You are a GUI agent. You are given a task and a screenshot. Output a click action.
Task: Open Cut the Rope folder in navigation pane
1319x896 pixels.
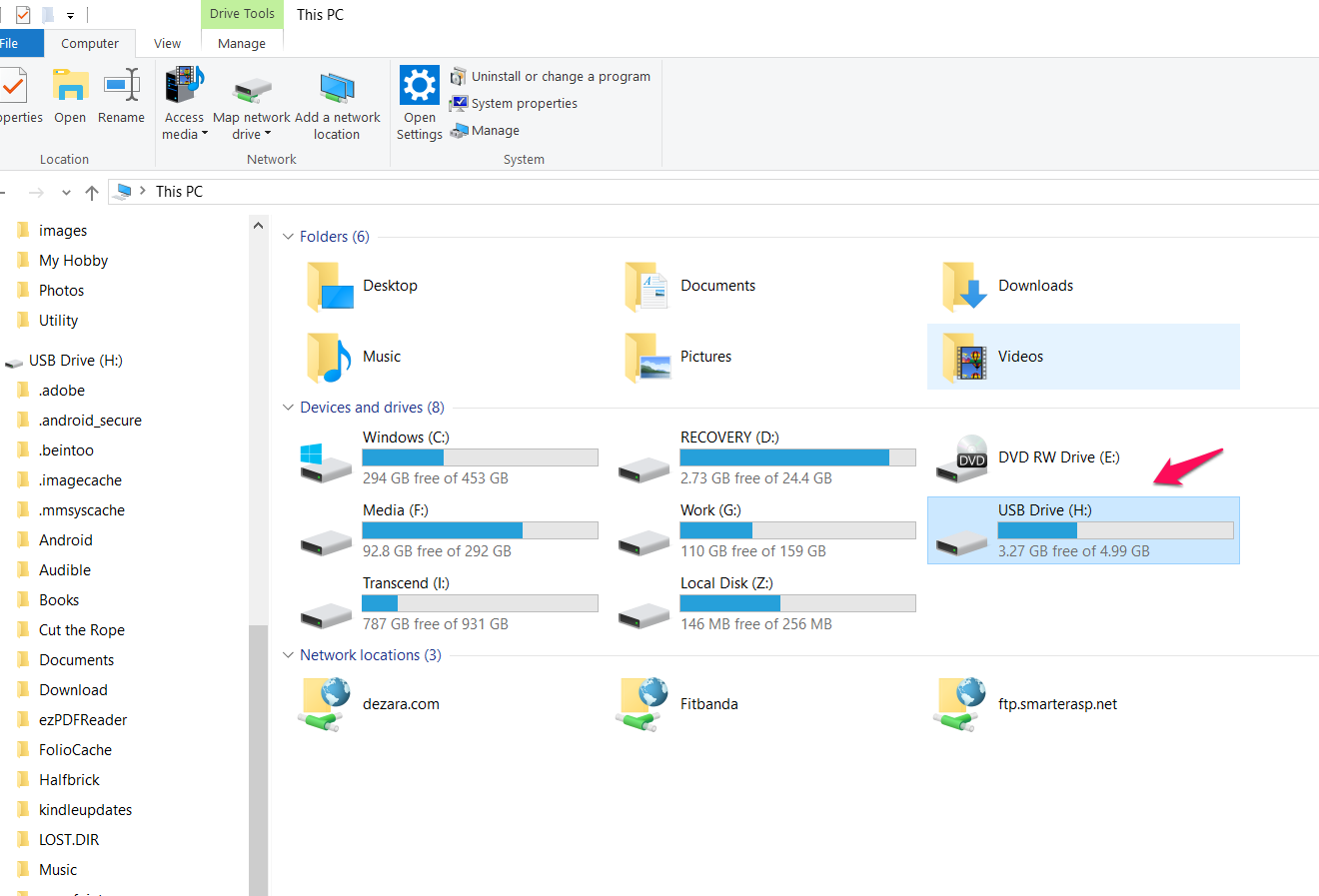coord(81,630)
